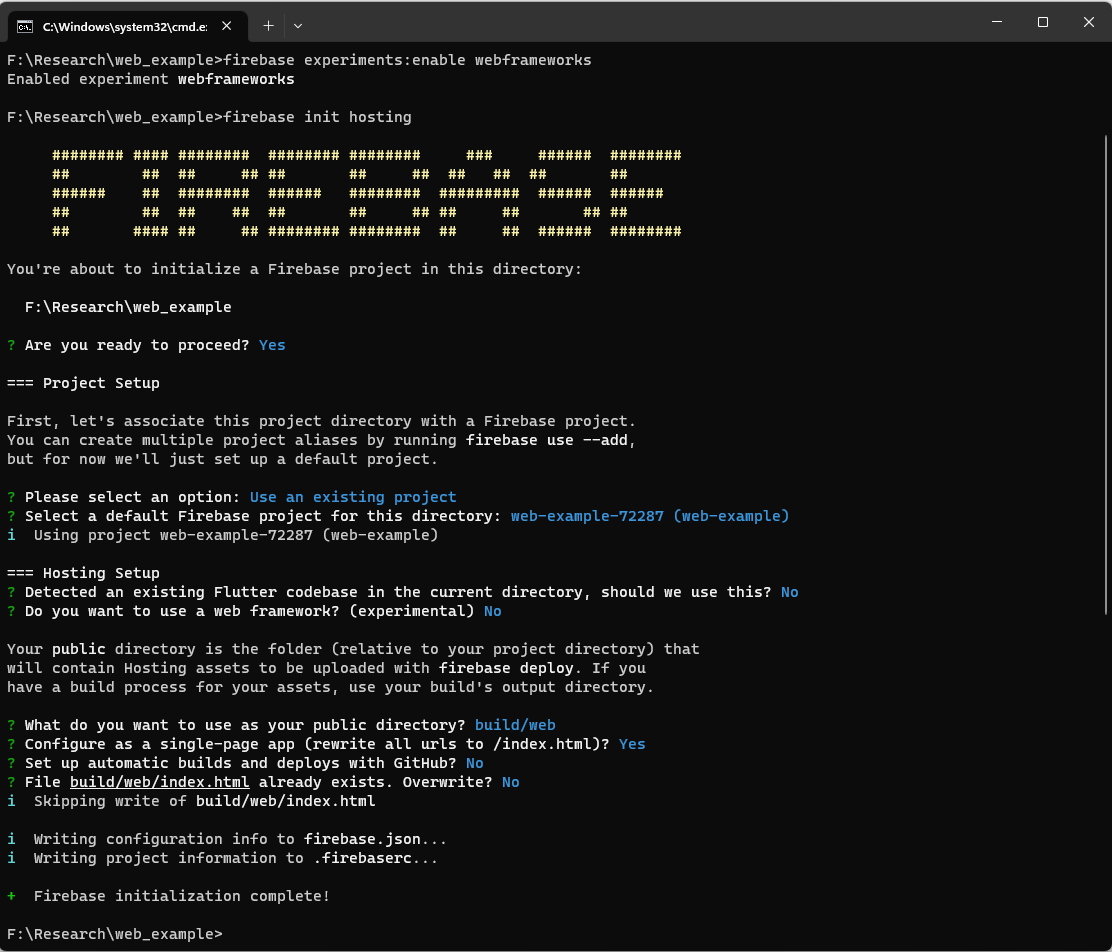1112x952 pixels.
Task: Click the "Use an existing project" answer text
Action: tap(353, 497)
